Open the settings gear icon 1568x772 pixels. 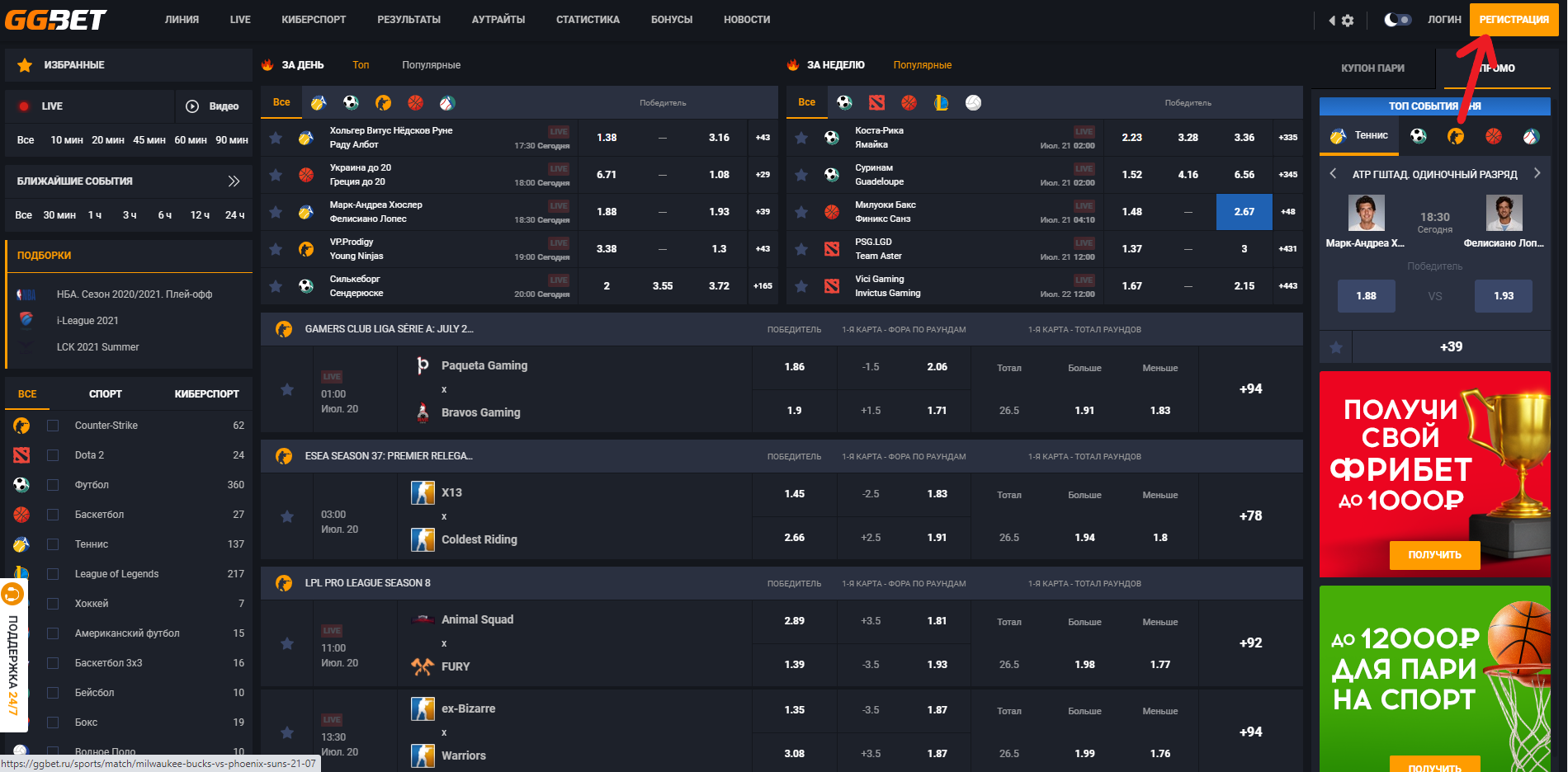click(x=1348, y=21)
